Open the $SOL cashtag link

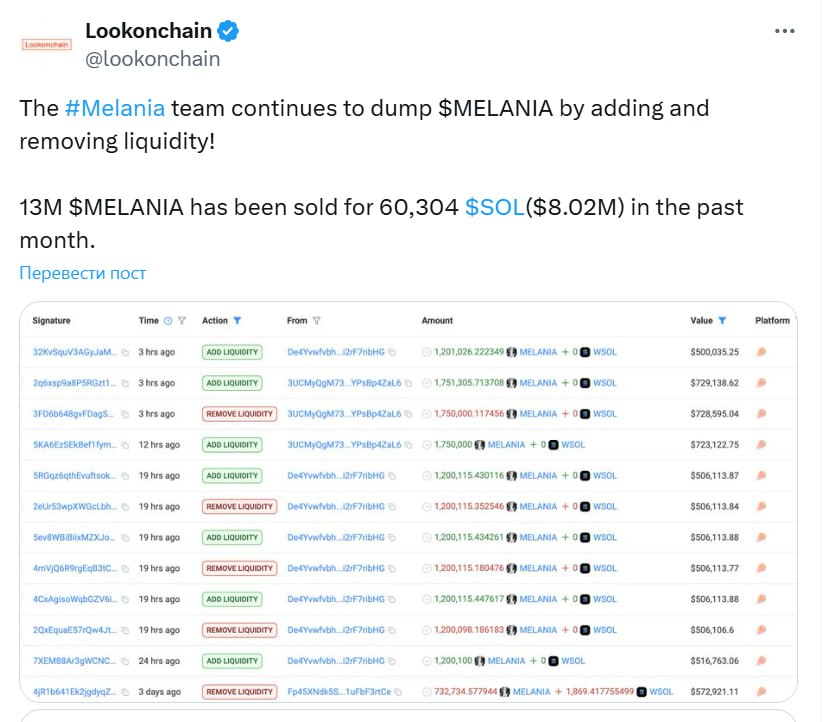point(494,207)
